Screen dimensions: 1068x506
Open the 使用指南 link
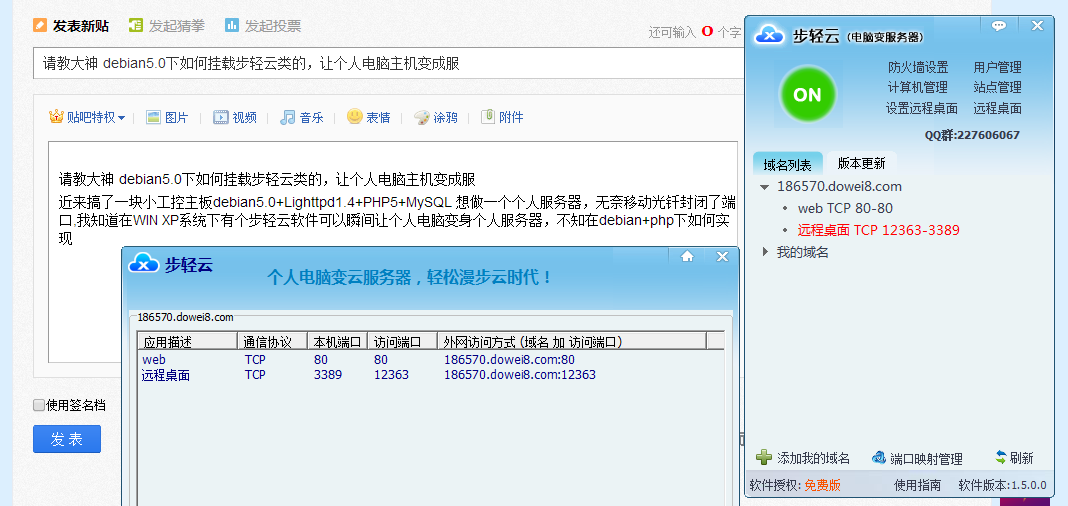917,486
